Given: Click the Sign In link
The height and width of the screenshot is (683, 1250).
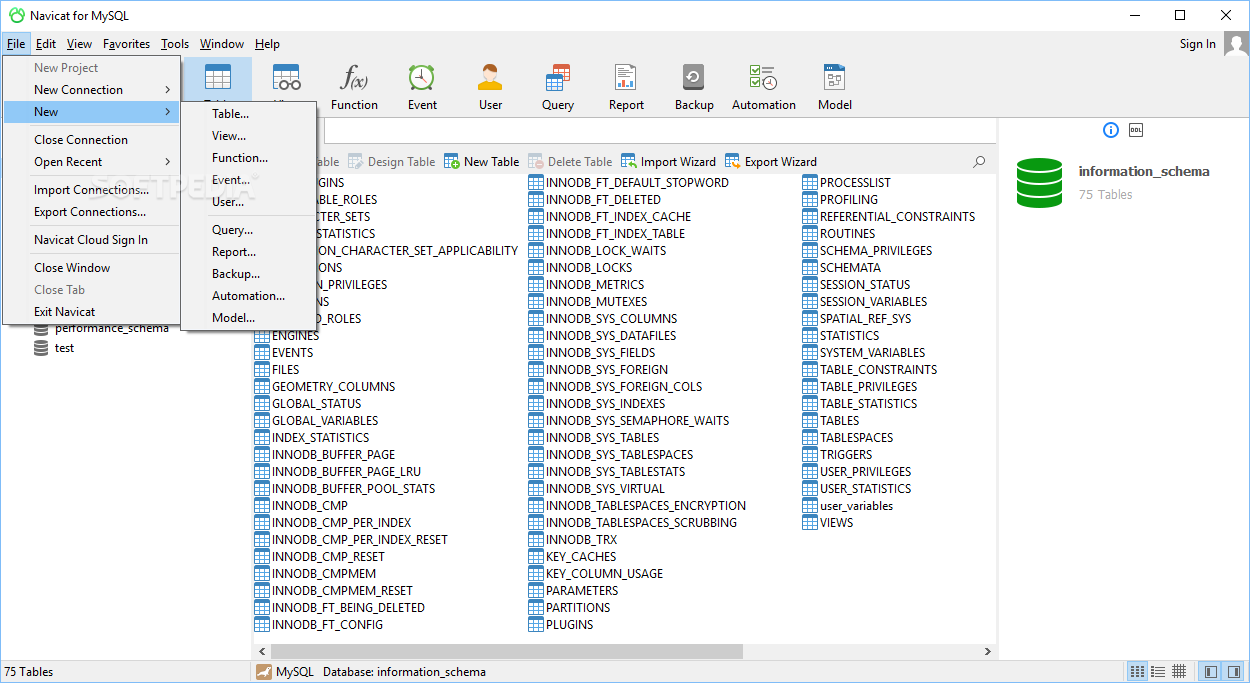Looking at the screenshot, I should point(1198,44).
